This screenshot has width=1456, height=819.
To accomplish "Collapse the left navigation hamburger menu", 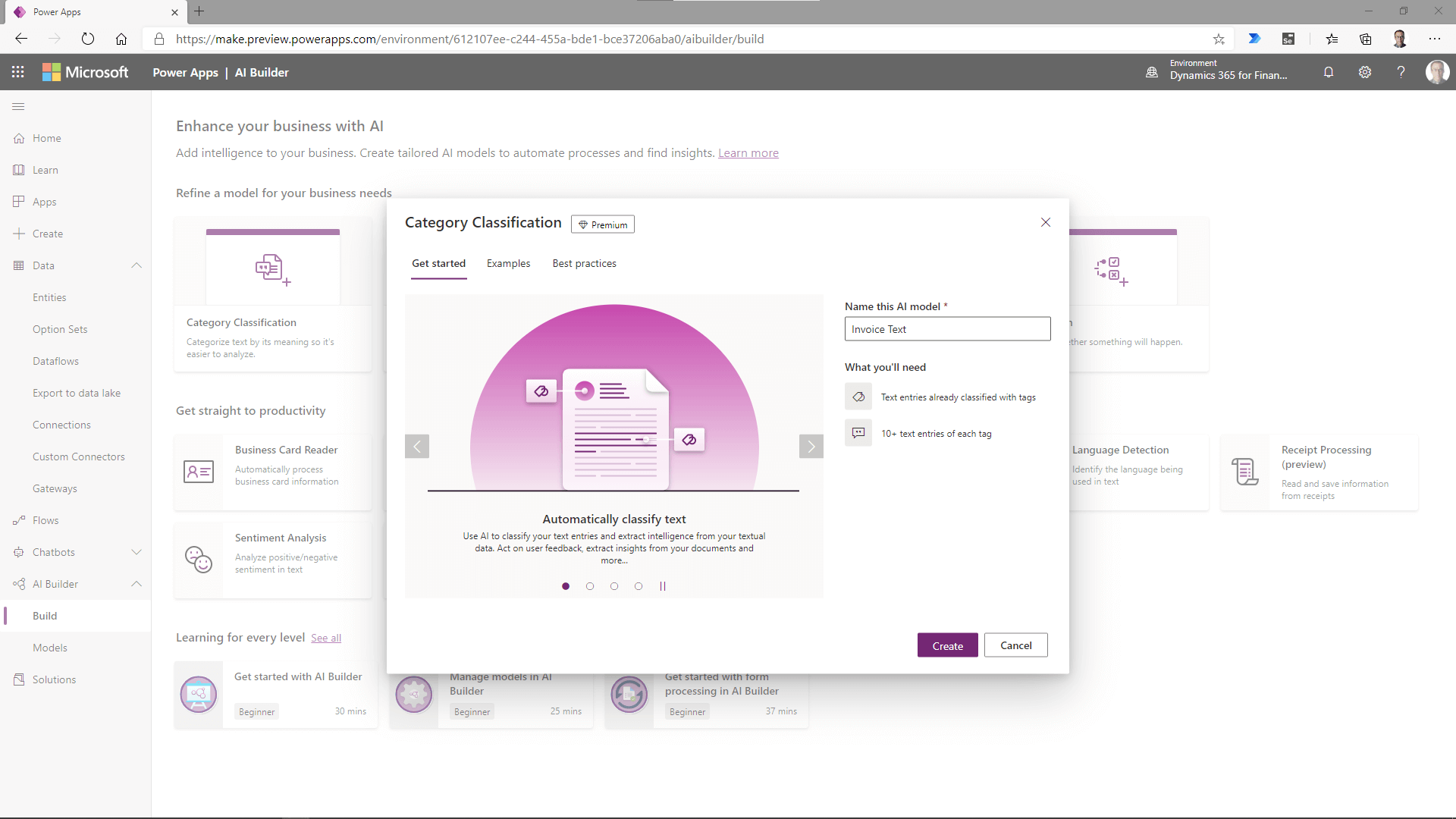I will tap(19, 107).
